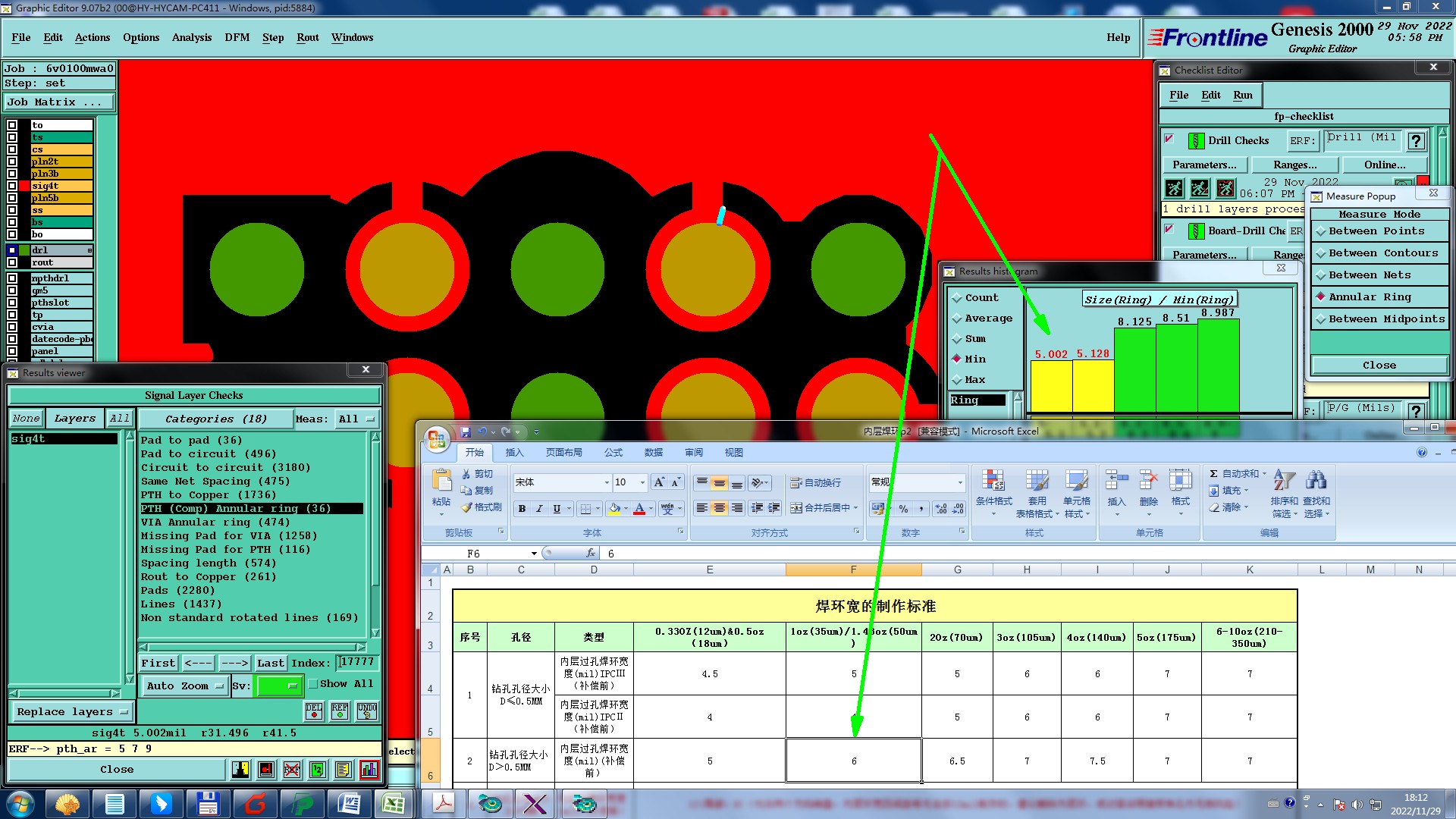Open the Meas All dropdown

[356, 419]
